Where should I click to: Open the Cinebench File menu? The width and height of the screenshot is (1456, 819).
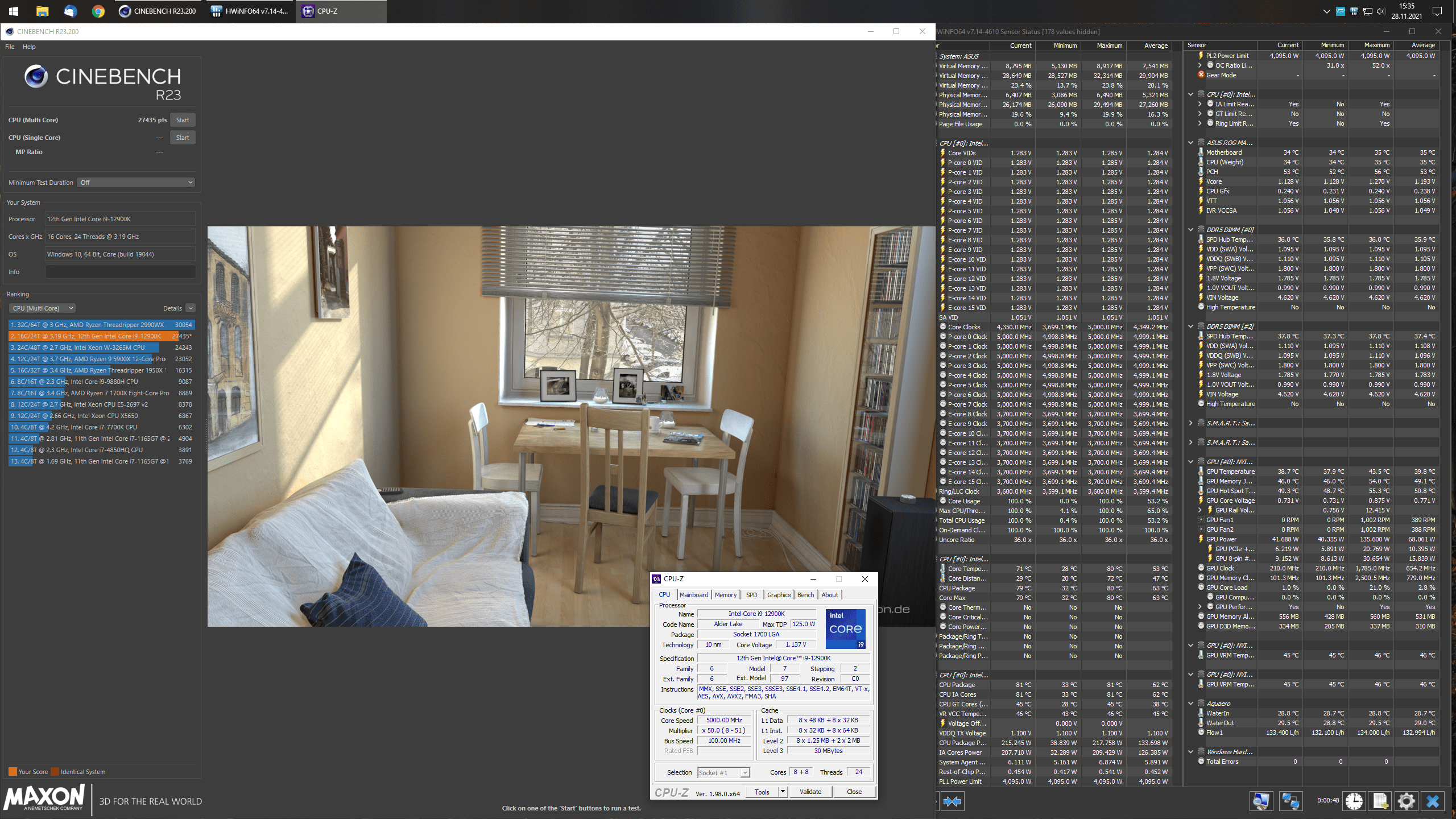tap(10, 47)
